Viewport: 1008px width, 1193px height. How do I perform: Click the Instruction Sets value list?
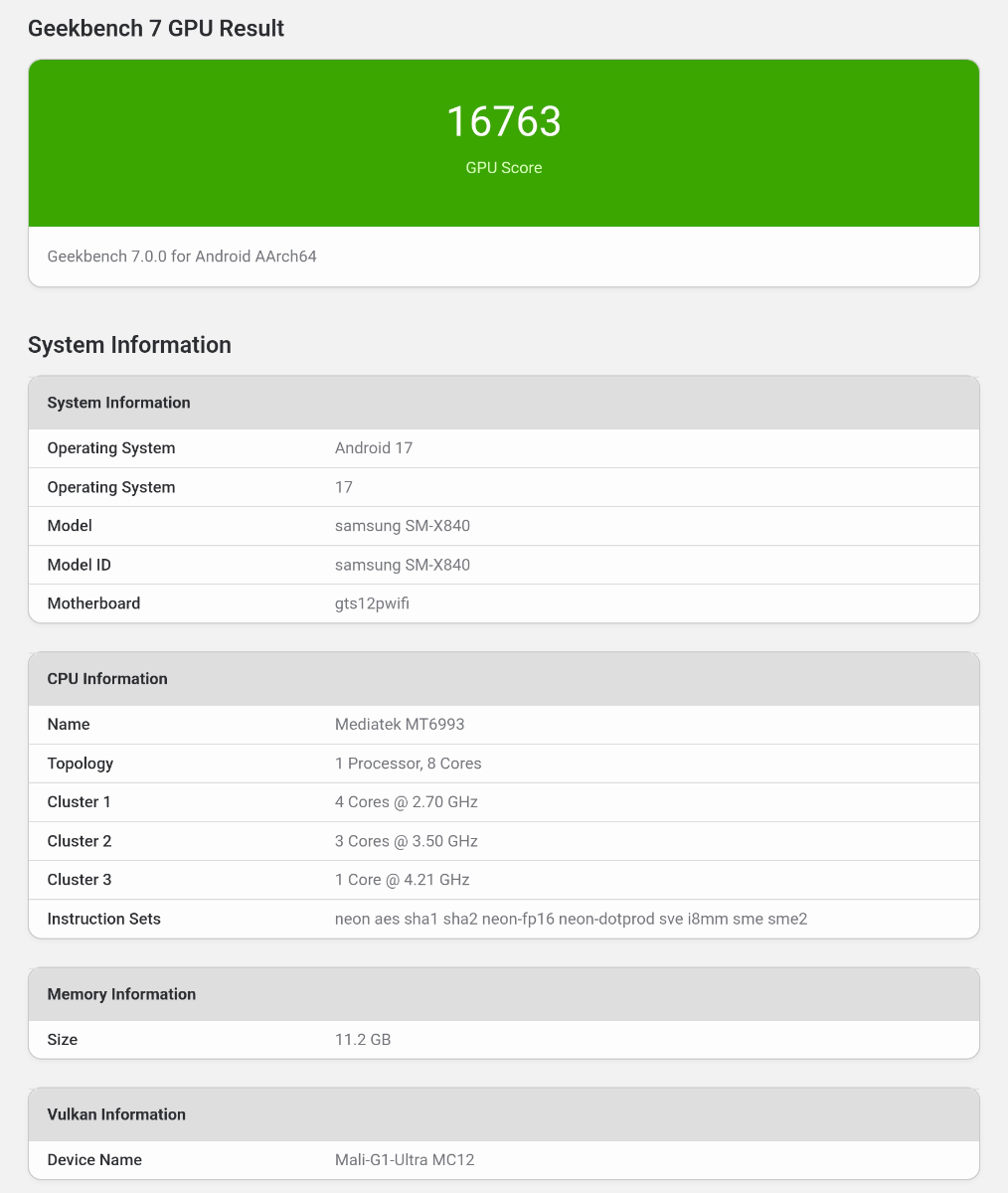[572, 919]
